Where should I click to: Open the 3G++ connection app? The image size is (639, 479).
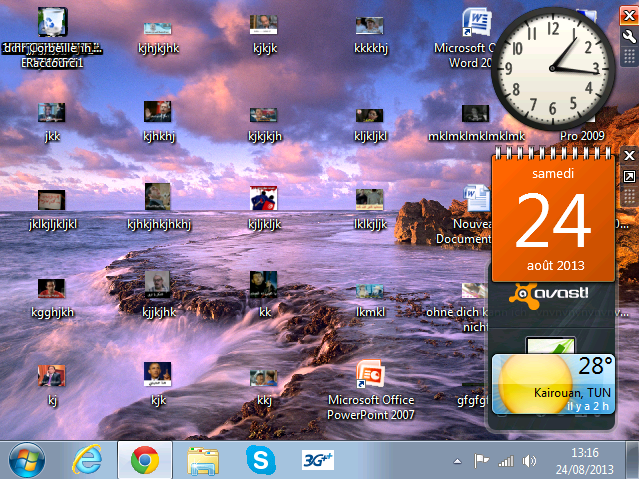pos(318,460)
